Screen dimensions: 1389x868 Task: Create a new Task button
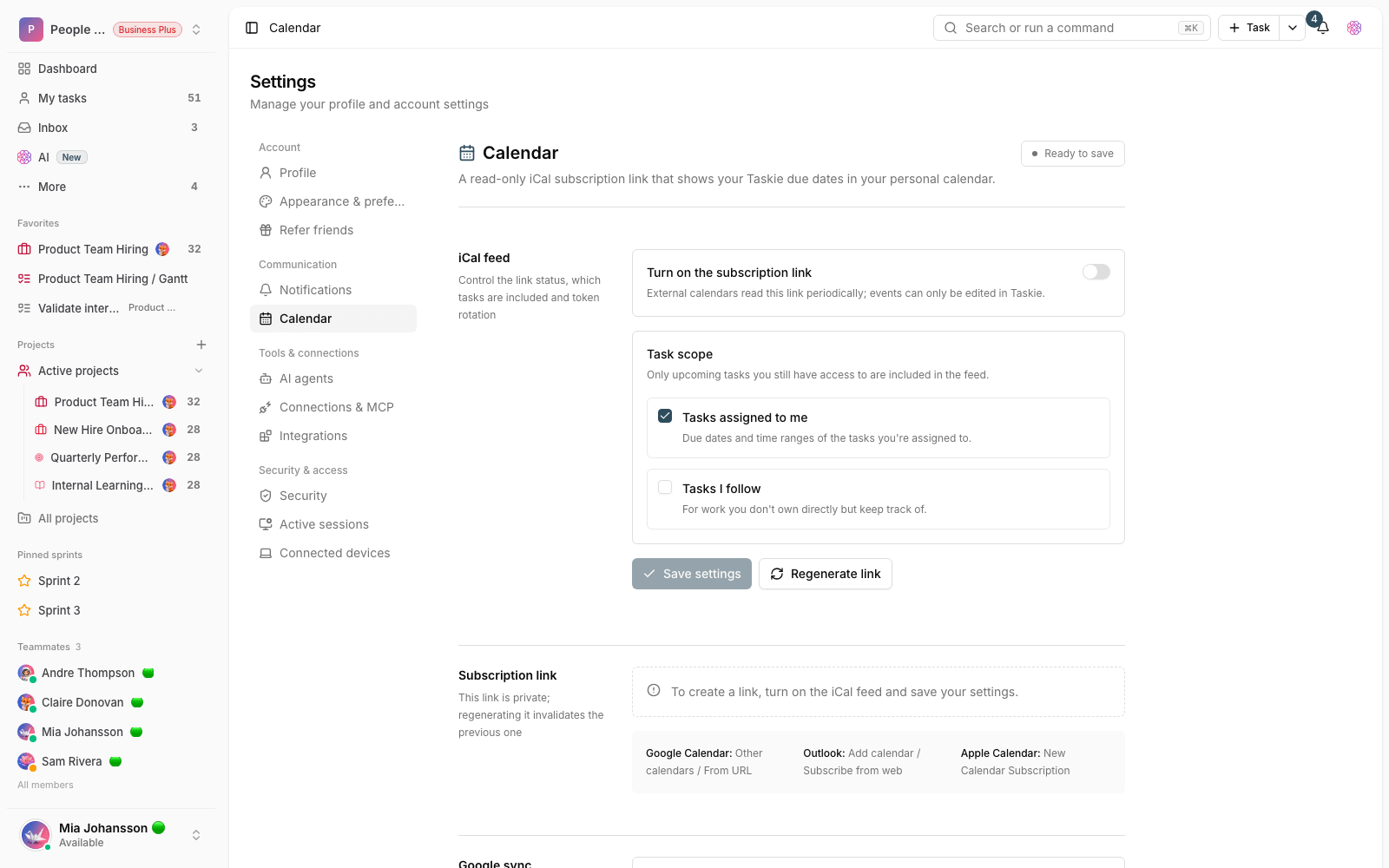coord(1249,28)
